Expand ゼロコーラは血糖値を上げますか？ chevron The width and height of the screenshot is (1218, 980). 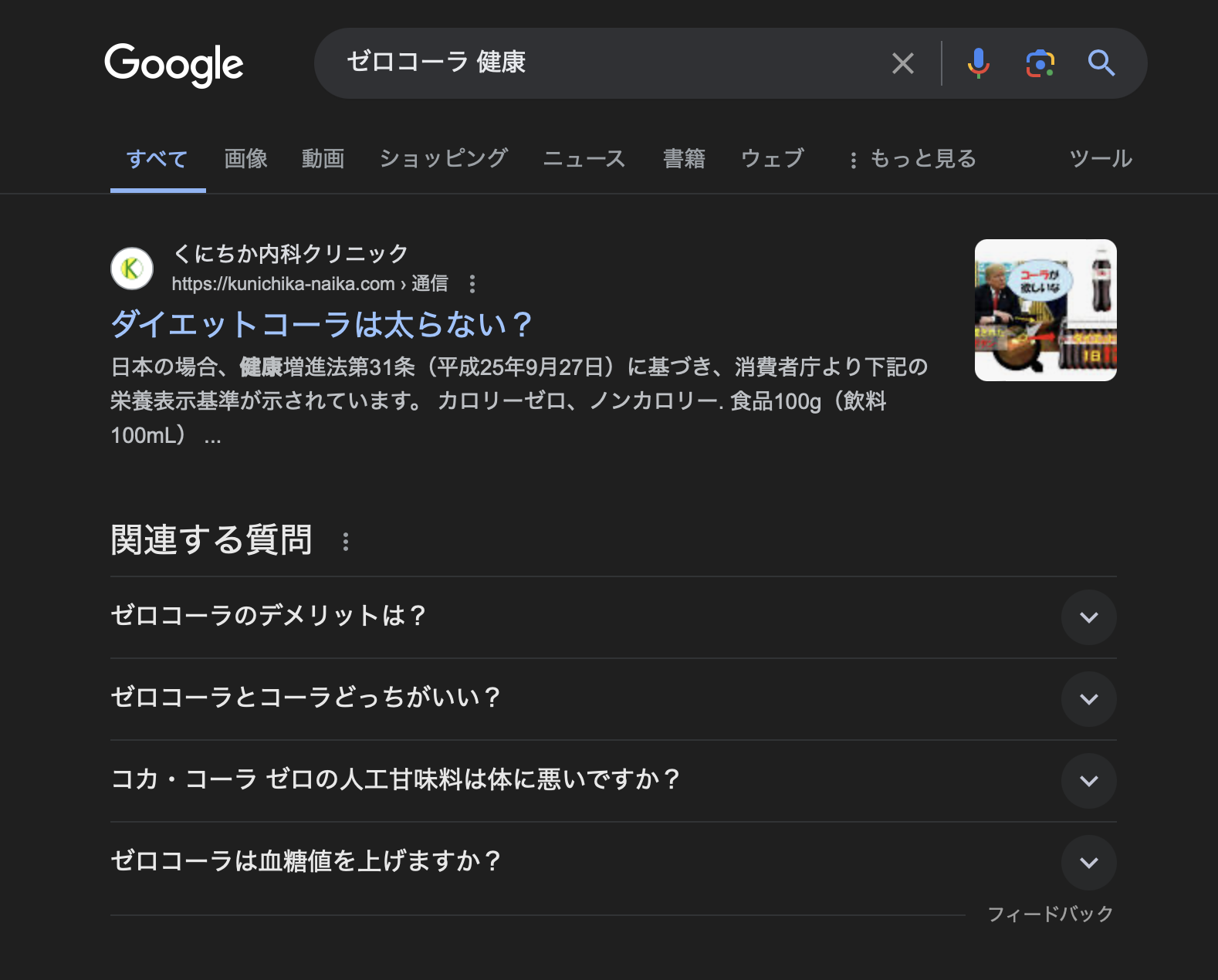pos(1089,863)
